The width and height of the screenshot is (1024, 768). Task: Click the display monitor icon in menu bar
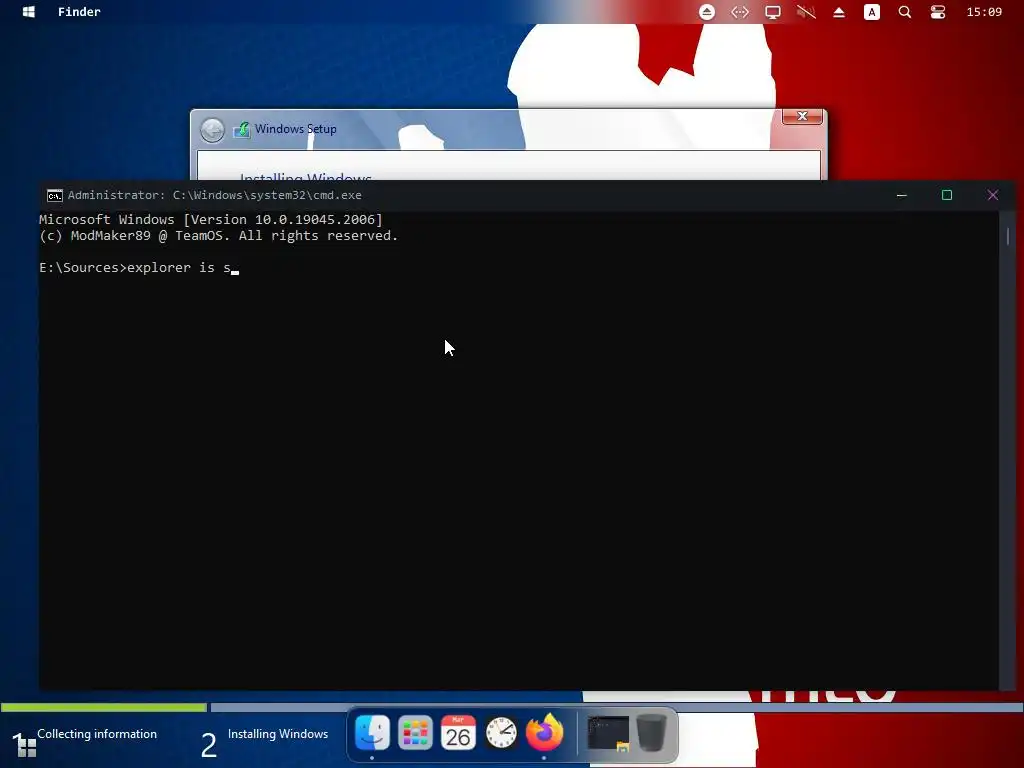tap(773, 12)
